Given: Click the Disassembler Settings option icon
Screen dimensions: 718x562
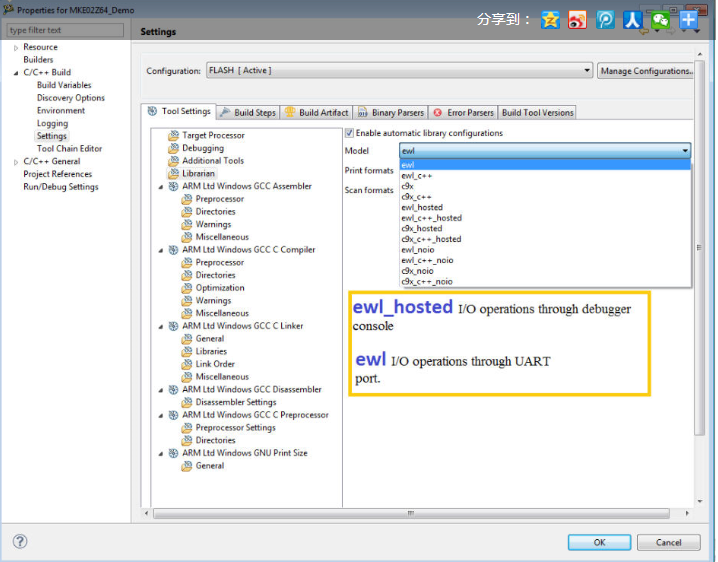Looking at the screenshot, I should coord(187,402).
